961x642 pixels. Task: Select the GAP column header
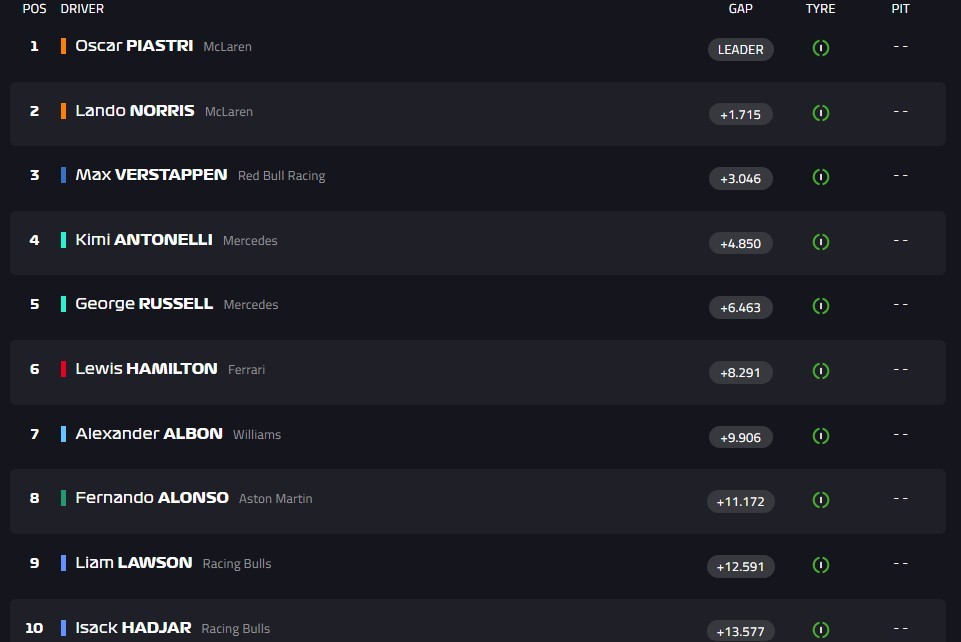740,9
